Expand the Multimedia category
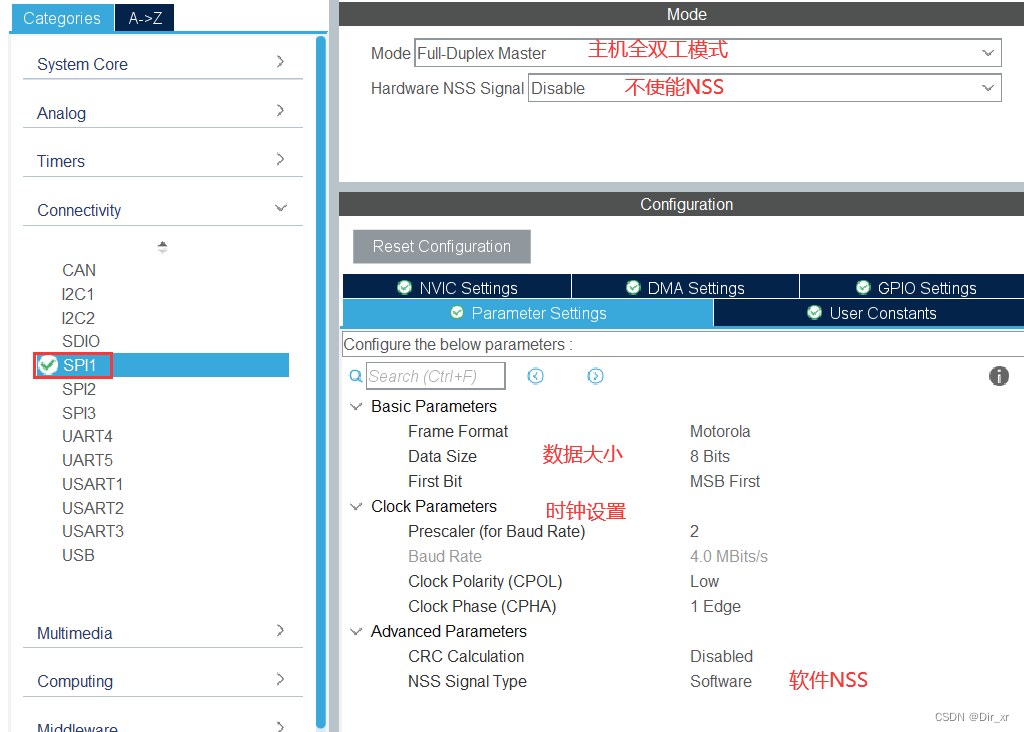Screen dimensions: 1024x732 pos(280,631)
